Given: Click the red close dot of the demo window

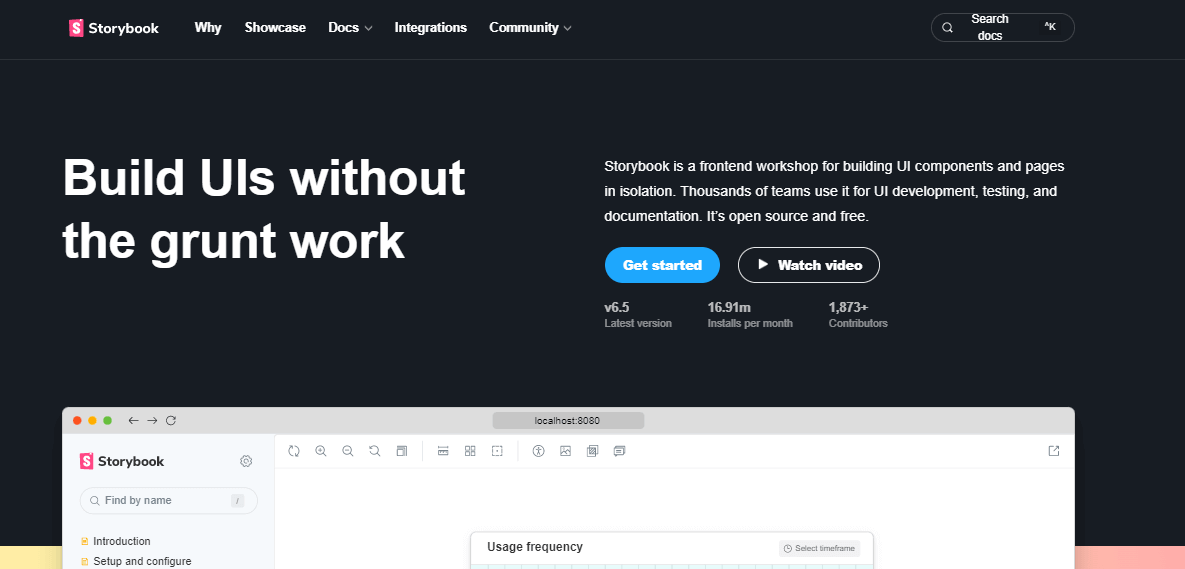Looking at the screenshot, I should [x=77, y=420].
